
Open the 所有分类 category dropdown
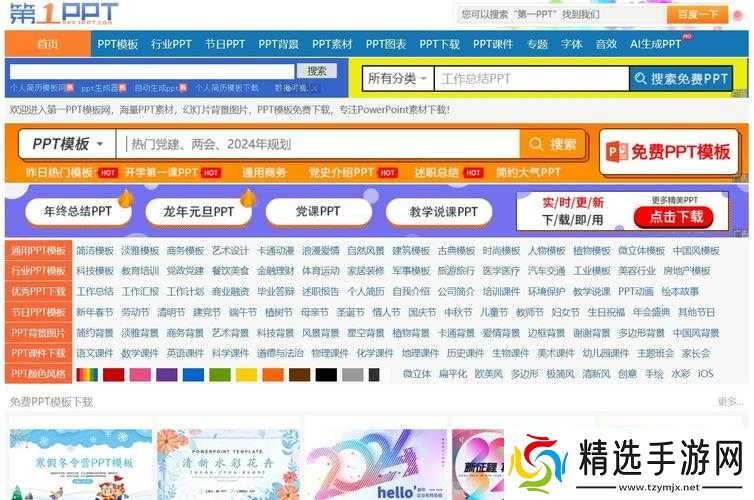(397, 78)
